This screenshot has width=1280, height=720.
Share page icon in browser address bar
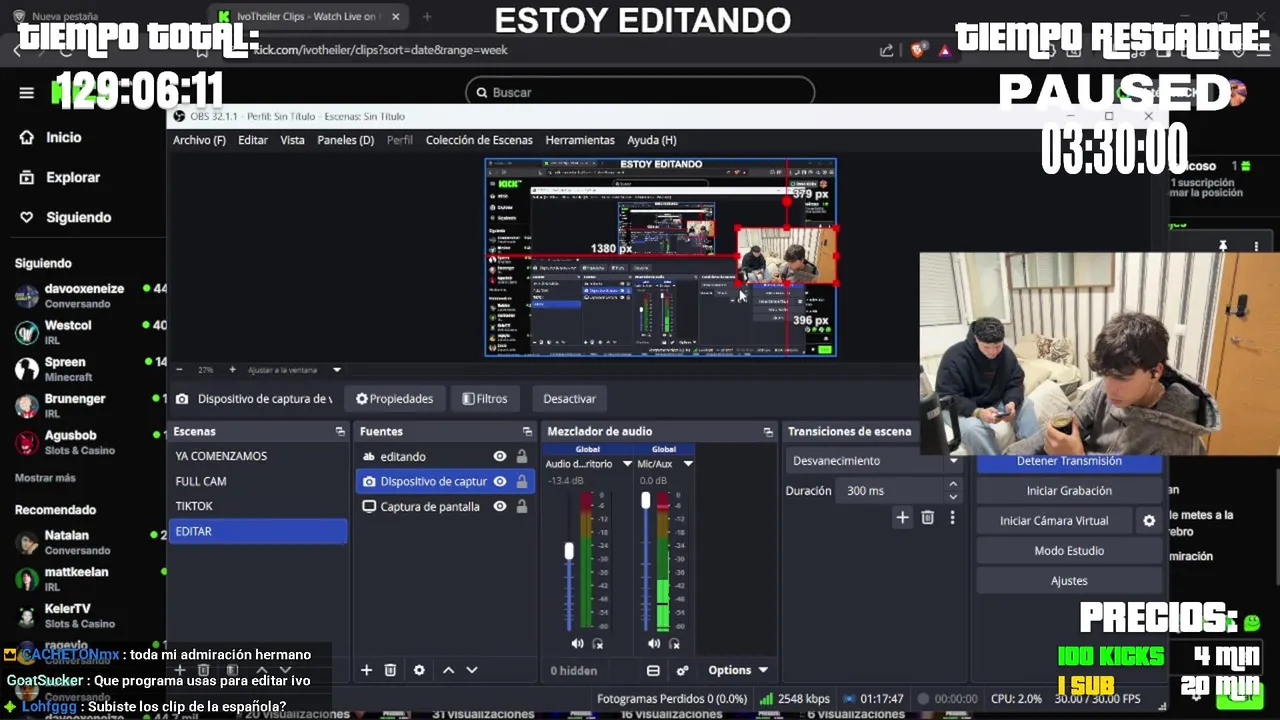[x=886, y=50]
